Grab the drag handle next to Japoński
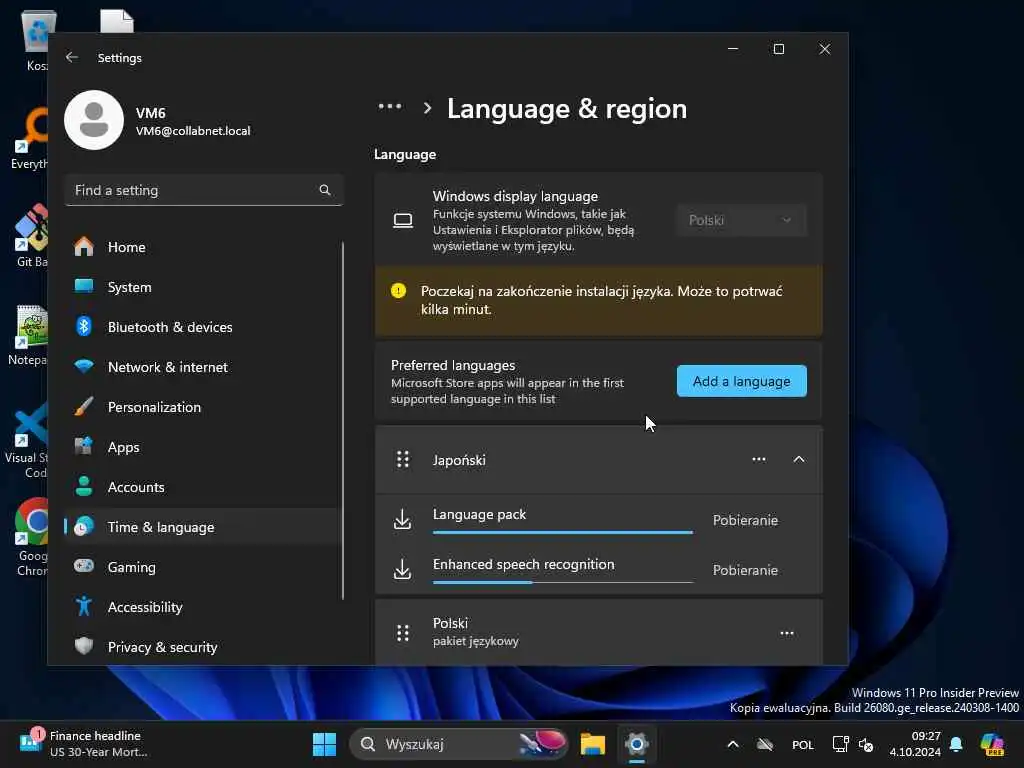This screenshot has width=1024, height=768. pos(403,460)
